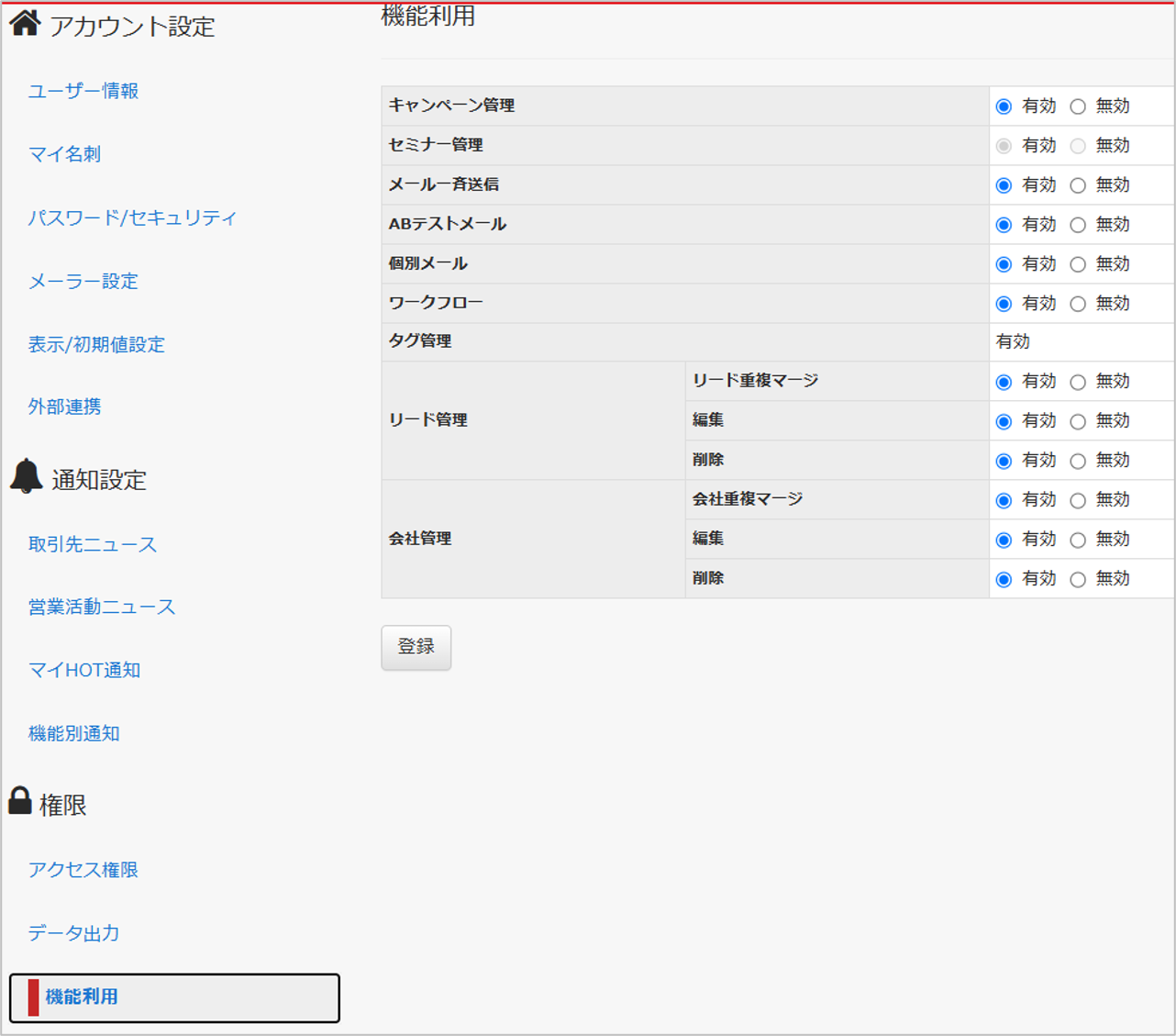Click the キャンペーン管理 row label
Viewport: 1176px width, 1036px height.
pos(451,106)
